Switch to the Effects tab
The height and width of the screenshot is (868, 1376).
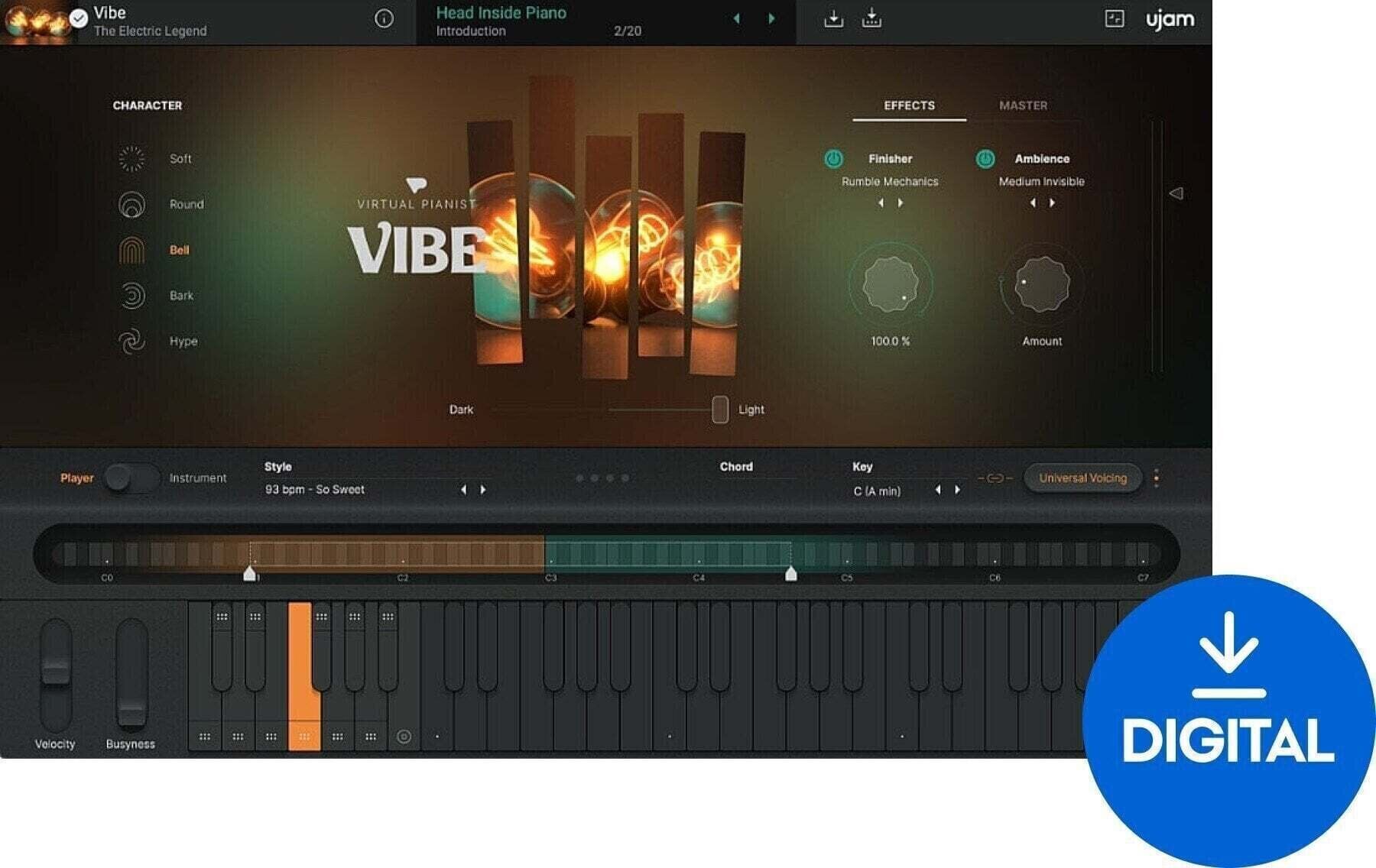point(910,105)
